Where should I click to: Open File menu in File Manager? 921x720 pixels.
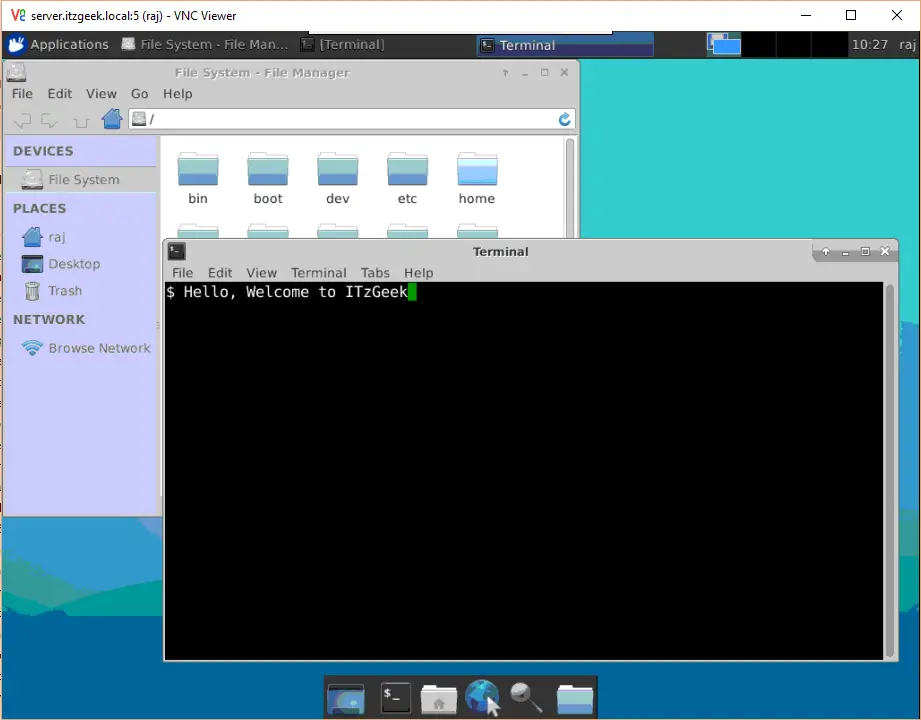pyautogui.click(x=22, y=93)
